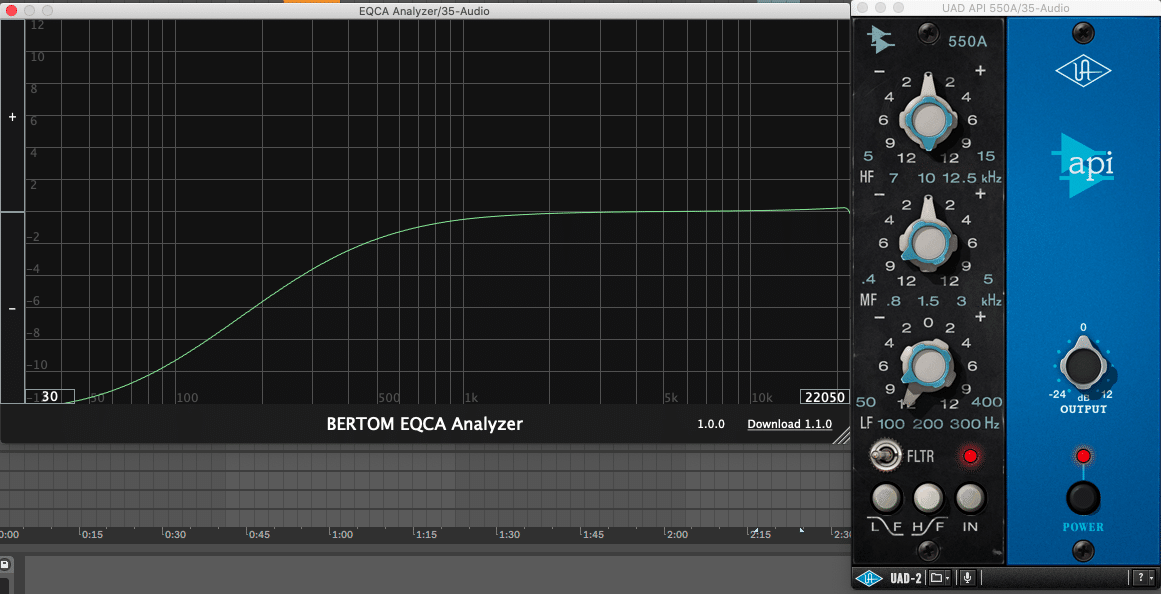Click the 22050 maximum frequency field
The height and width of the screenshot is (594, 1161).
pyautogui.click(x=824, y=396)
